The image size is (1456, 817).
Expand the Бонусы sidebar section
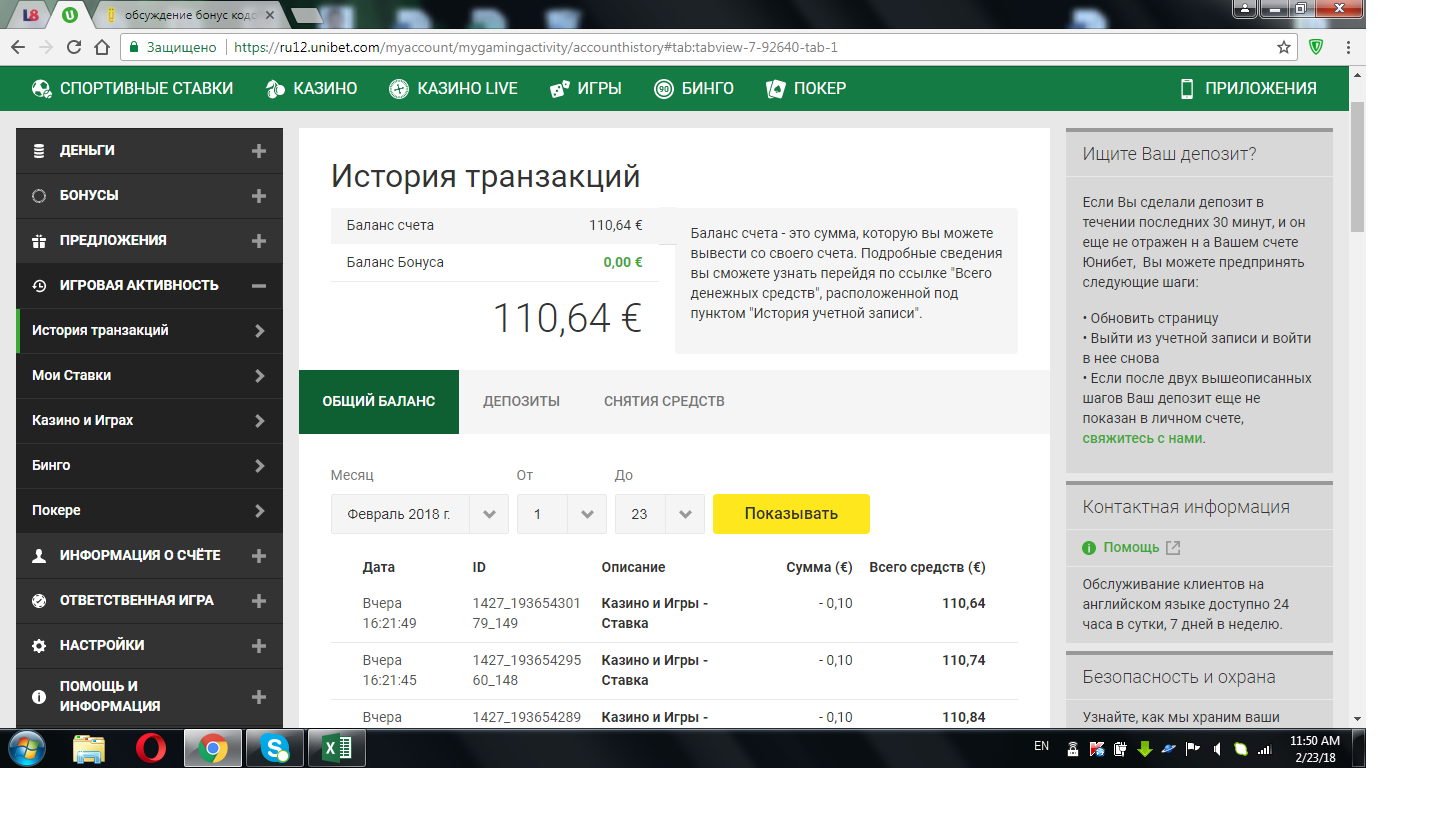(259, 196)
